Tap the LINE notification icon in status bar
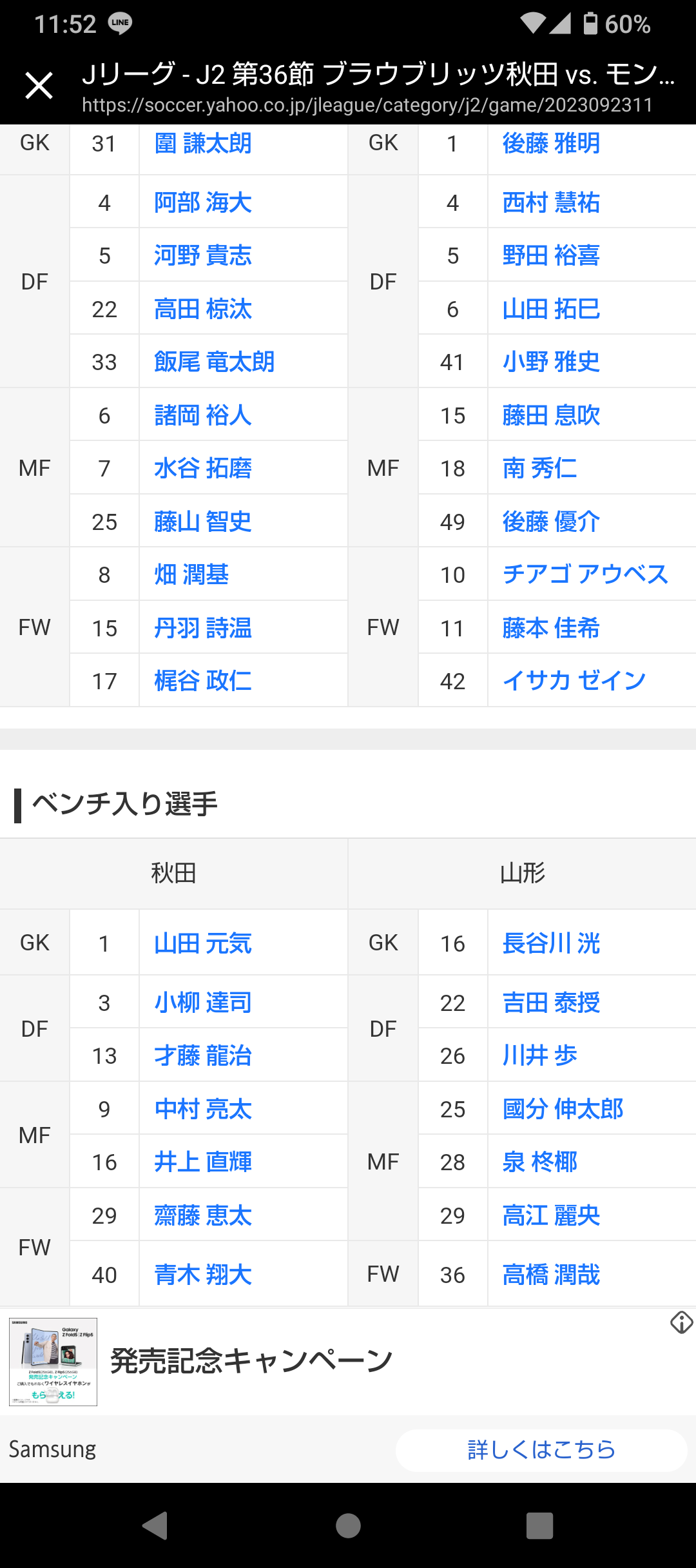The image size is (696, 1568). coord(120,23)
